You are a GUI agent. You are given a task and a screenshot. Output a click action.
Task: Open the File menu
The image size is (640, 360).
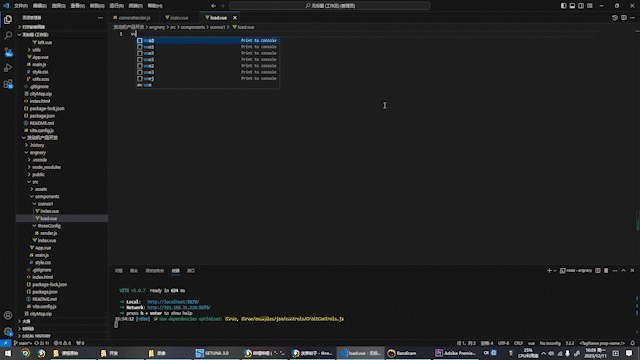pyautogui.click(x=21, y=6)
